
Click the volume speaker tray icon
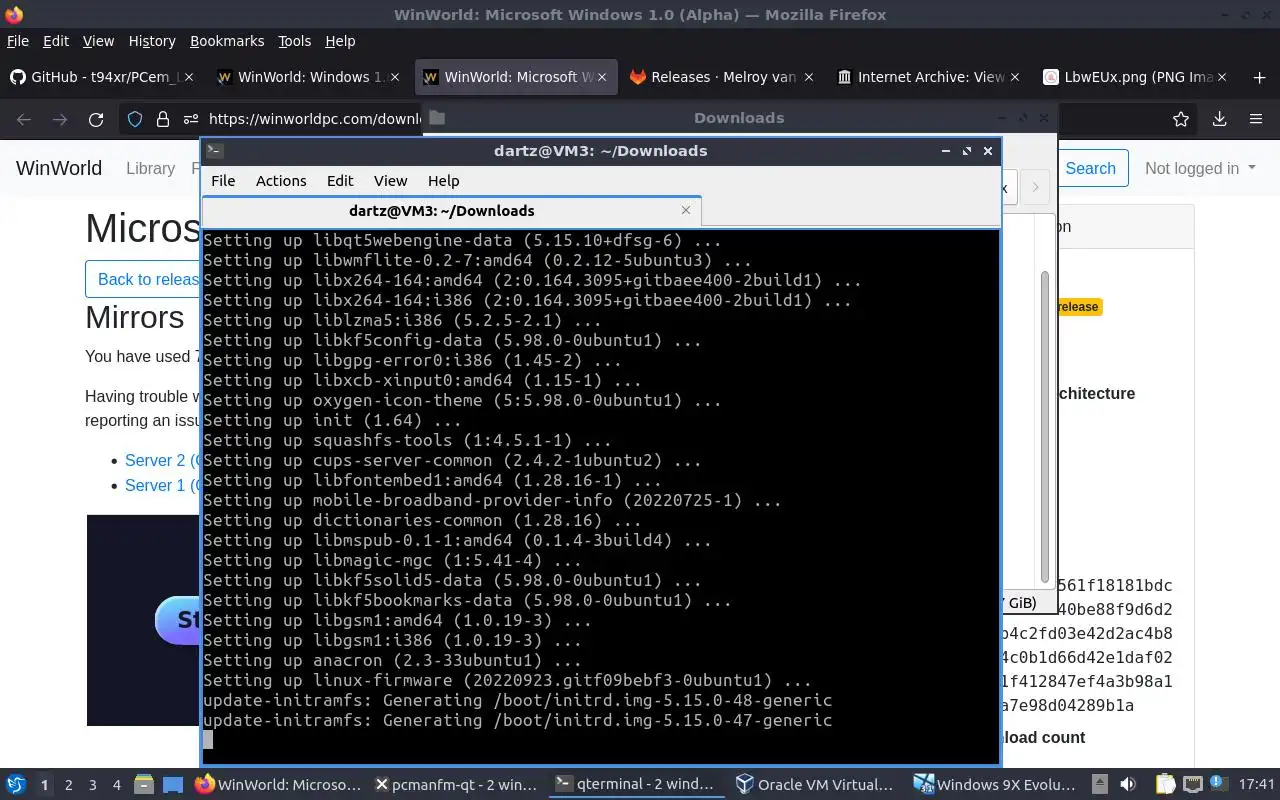[1128, 785]
